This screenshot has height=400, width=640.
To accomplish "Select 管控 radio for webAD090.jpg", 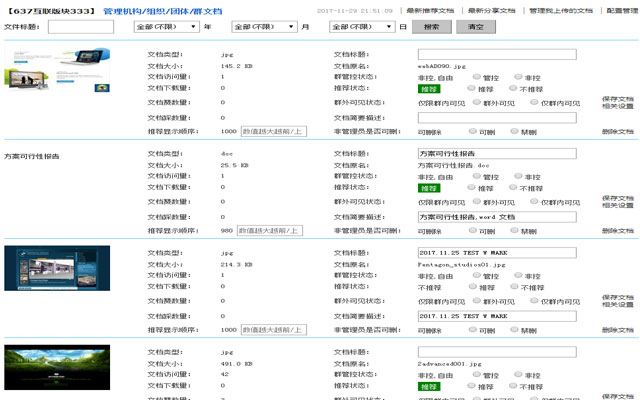I will (x=474, y=77).
